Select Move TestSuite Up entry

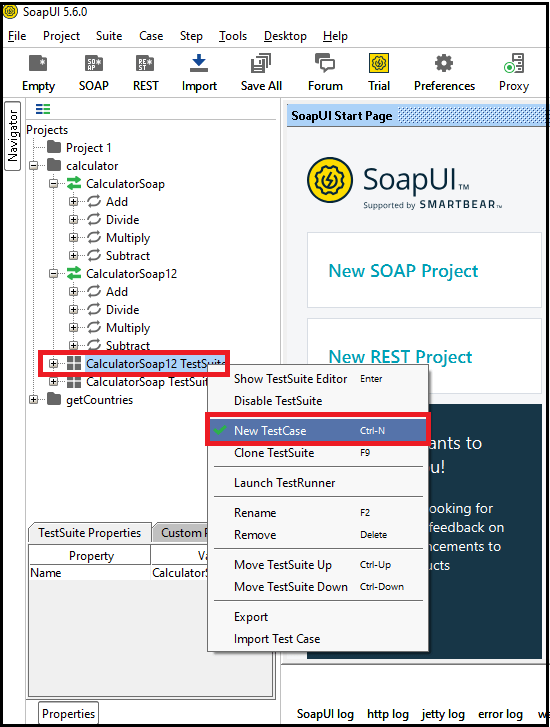[317, 565]
